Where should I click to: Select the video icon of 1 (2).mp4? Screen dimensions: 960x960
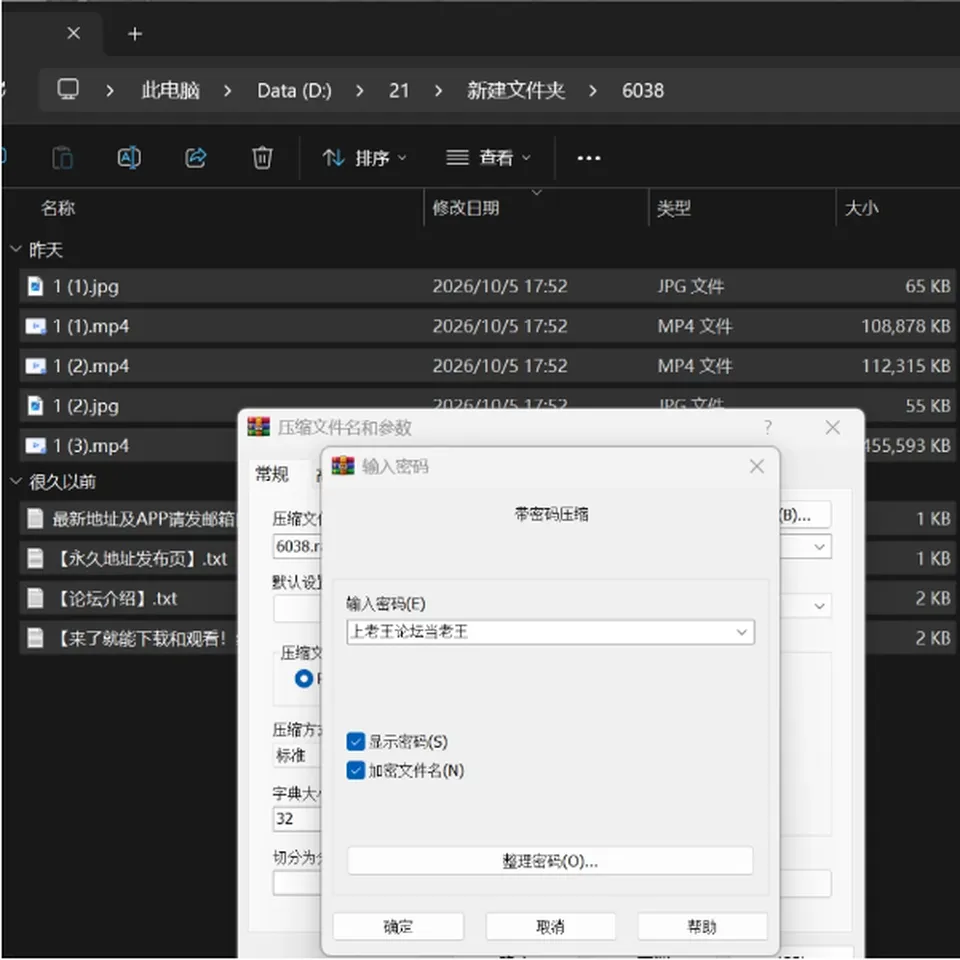36,366
